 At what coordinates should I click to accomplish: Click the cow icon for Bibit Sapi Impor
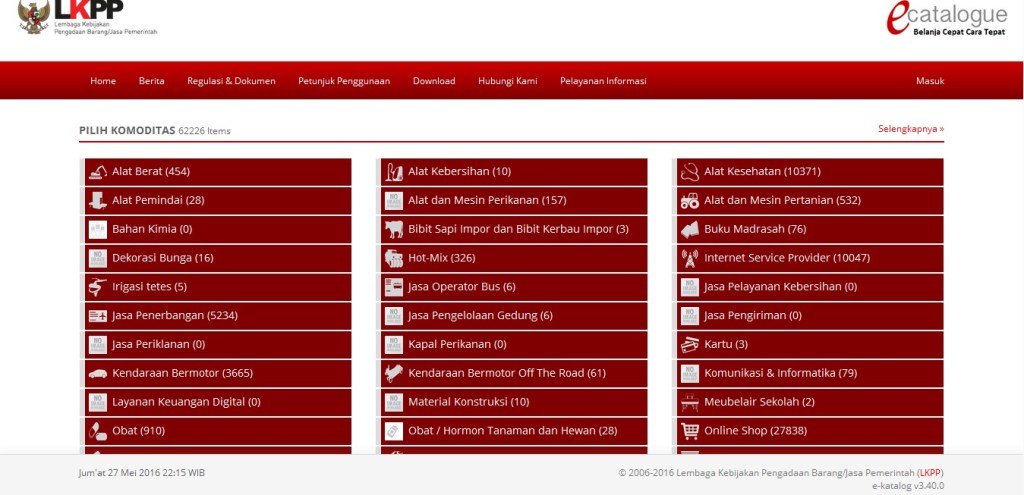(394, 230)
